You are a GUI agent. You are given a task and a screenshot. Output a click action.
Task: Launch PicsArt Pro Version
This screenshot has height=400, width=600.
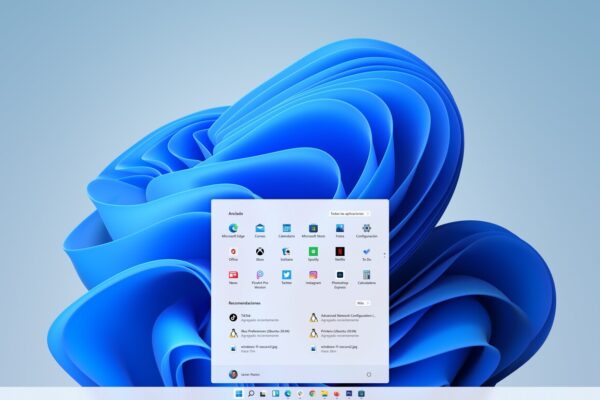pos(260,279)
